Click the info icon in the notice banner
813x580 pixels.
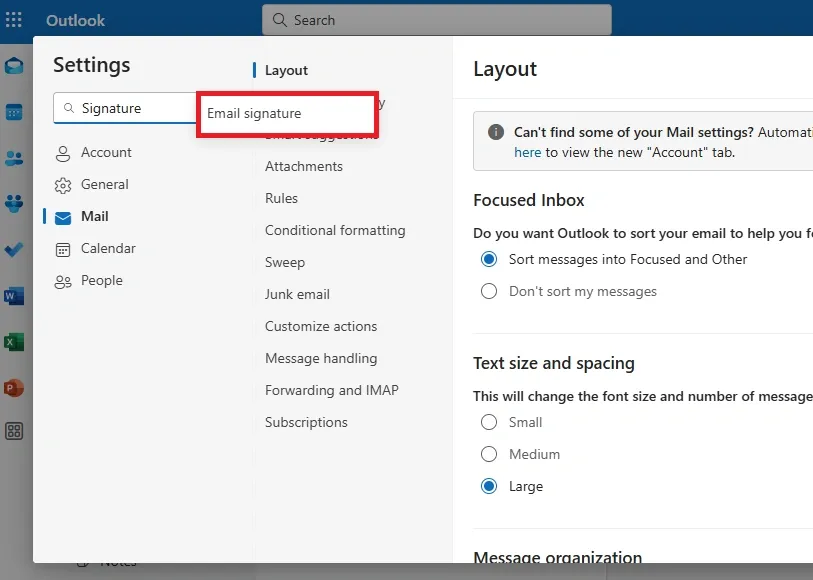(496, 132)
